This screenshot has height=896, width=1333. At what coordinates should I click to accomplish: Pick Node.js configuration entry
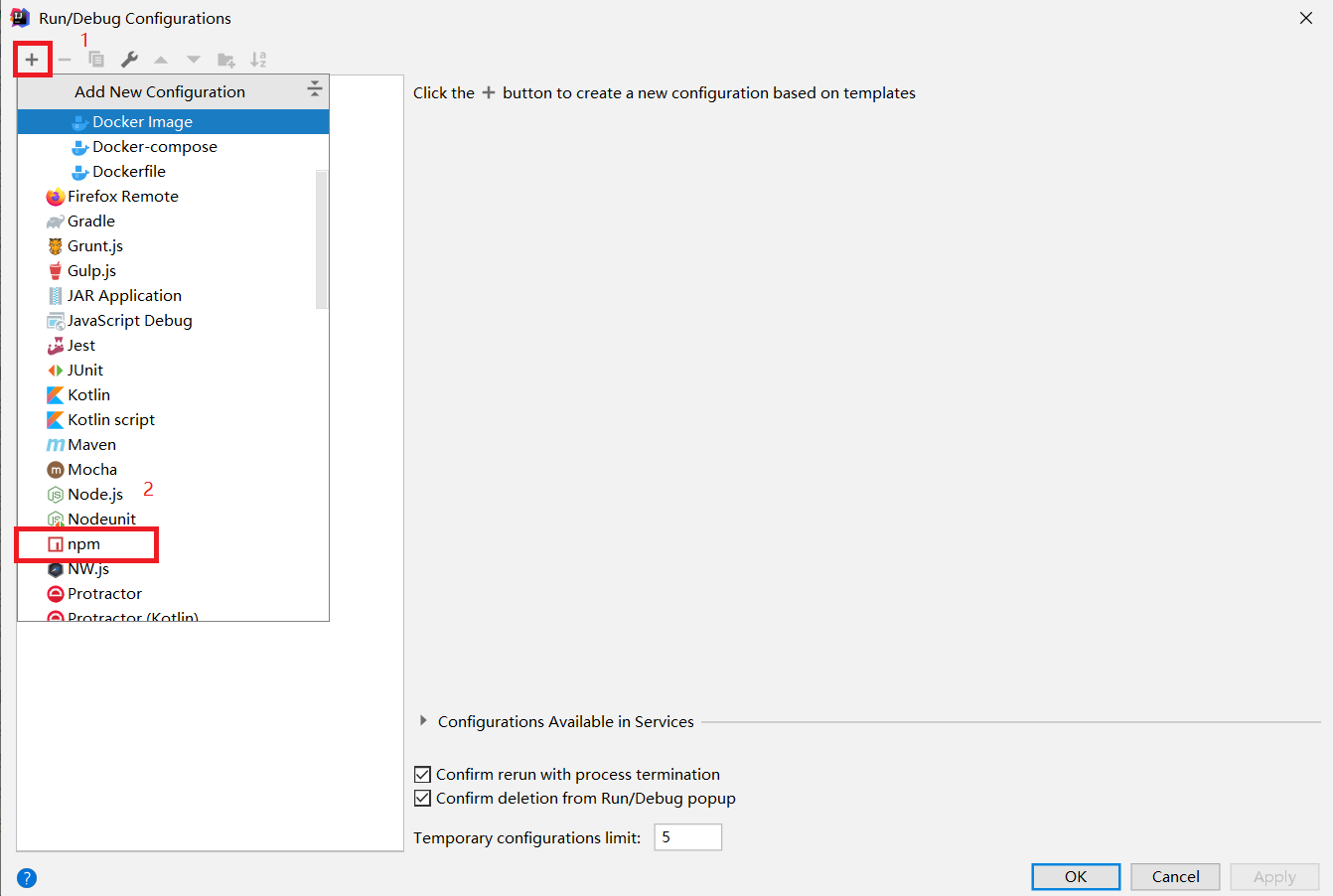click(173, 495)
